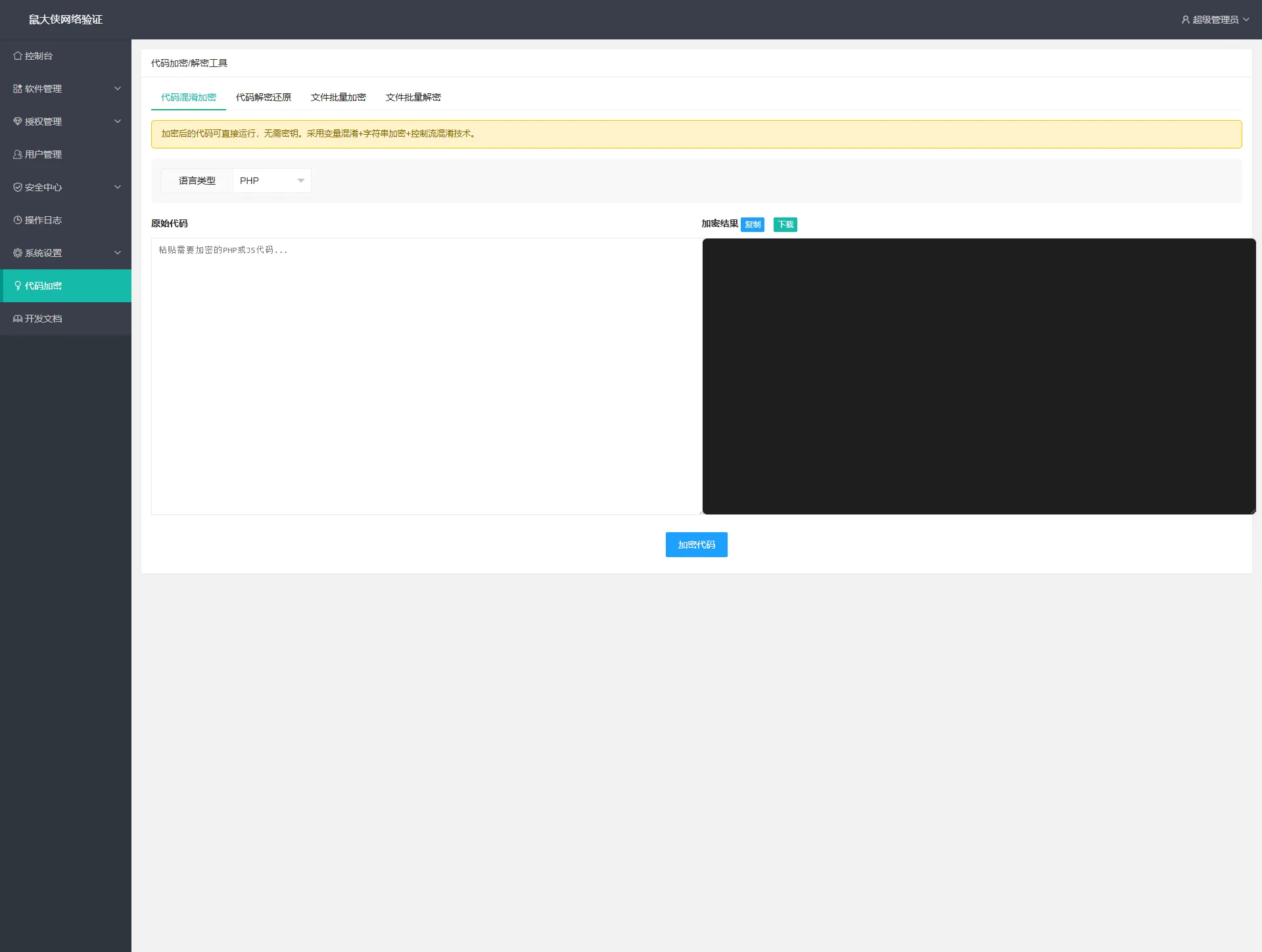Switch to the 代码解密还原 tab
The height and width of the screenshot is (952, 1262).
click(264, 97)
